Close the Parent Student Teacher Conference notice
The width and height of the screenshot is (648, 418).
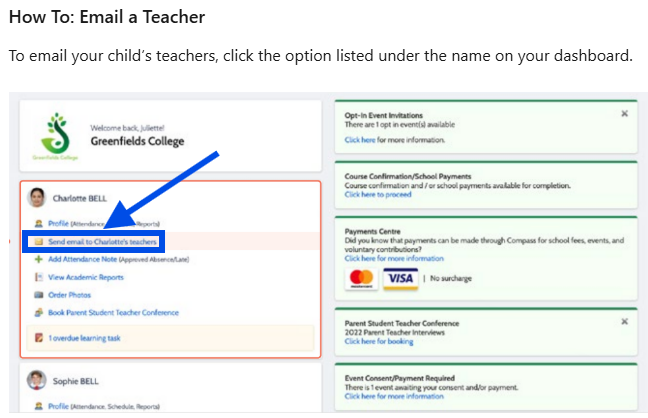pyautogui.click(x=624, y=322)
